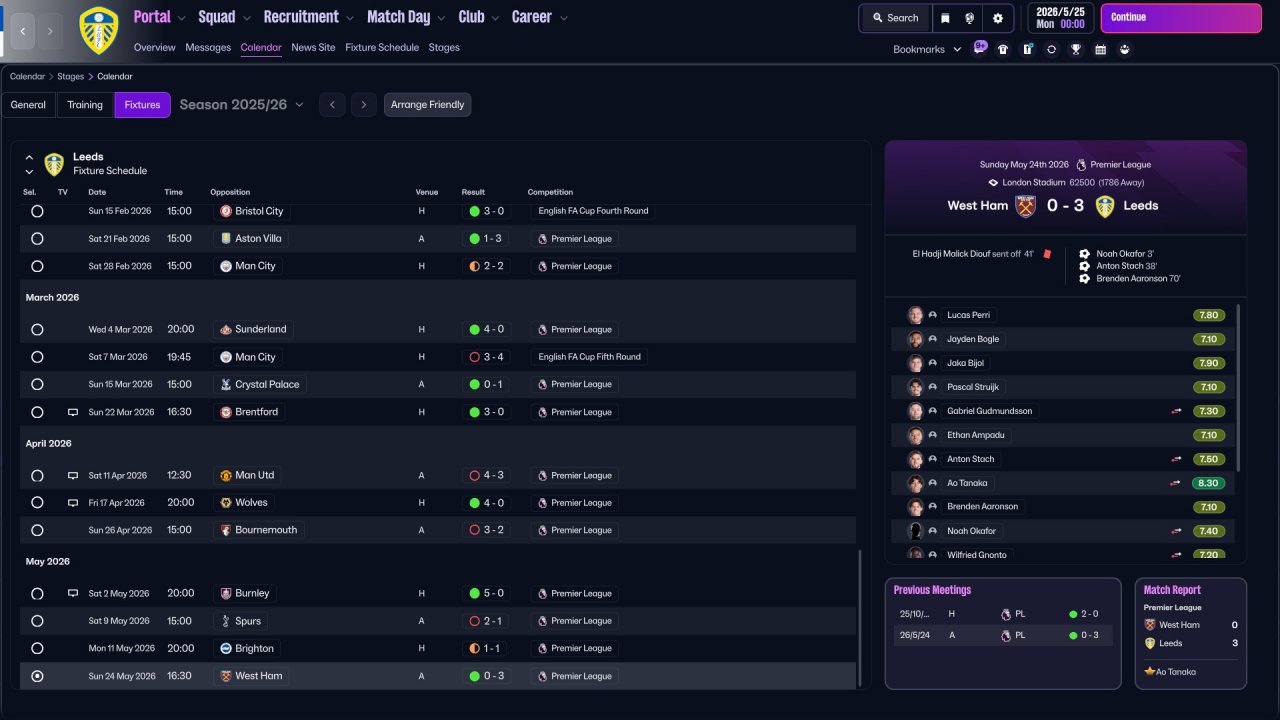Click Lucas Perri's player portrait
The width and height of the screenshot is (1280, 720).
[915, 315]
